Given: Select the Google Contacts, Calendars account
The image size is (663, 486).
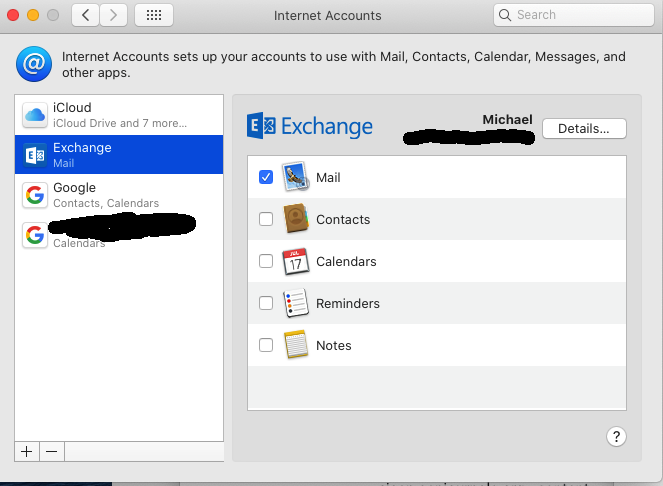Looking at the screenshot, I should click(x=119, y=195).
